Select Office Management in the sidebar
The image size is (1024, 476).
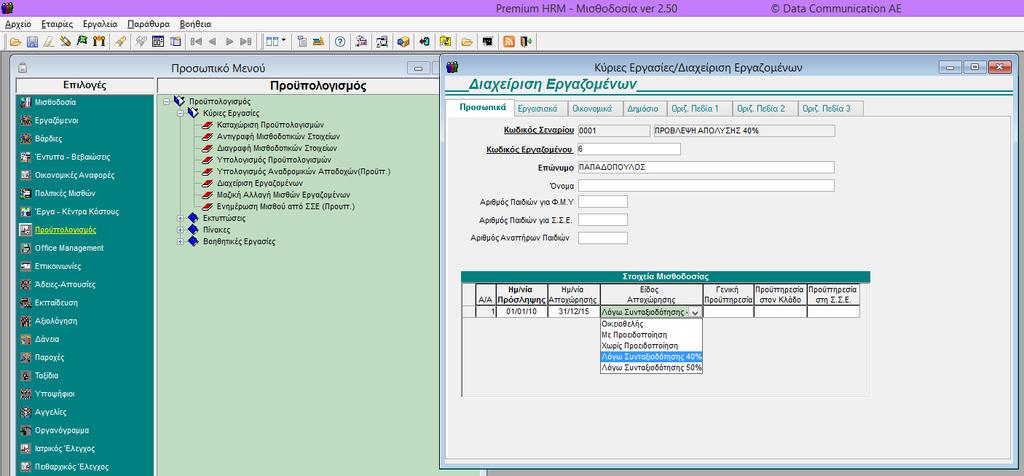(x=69, y=248)
